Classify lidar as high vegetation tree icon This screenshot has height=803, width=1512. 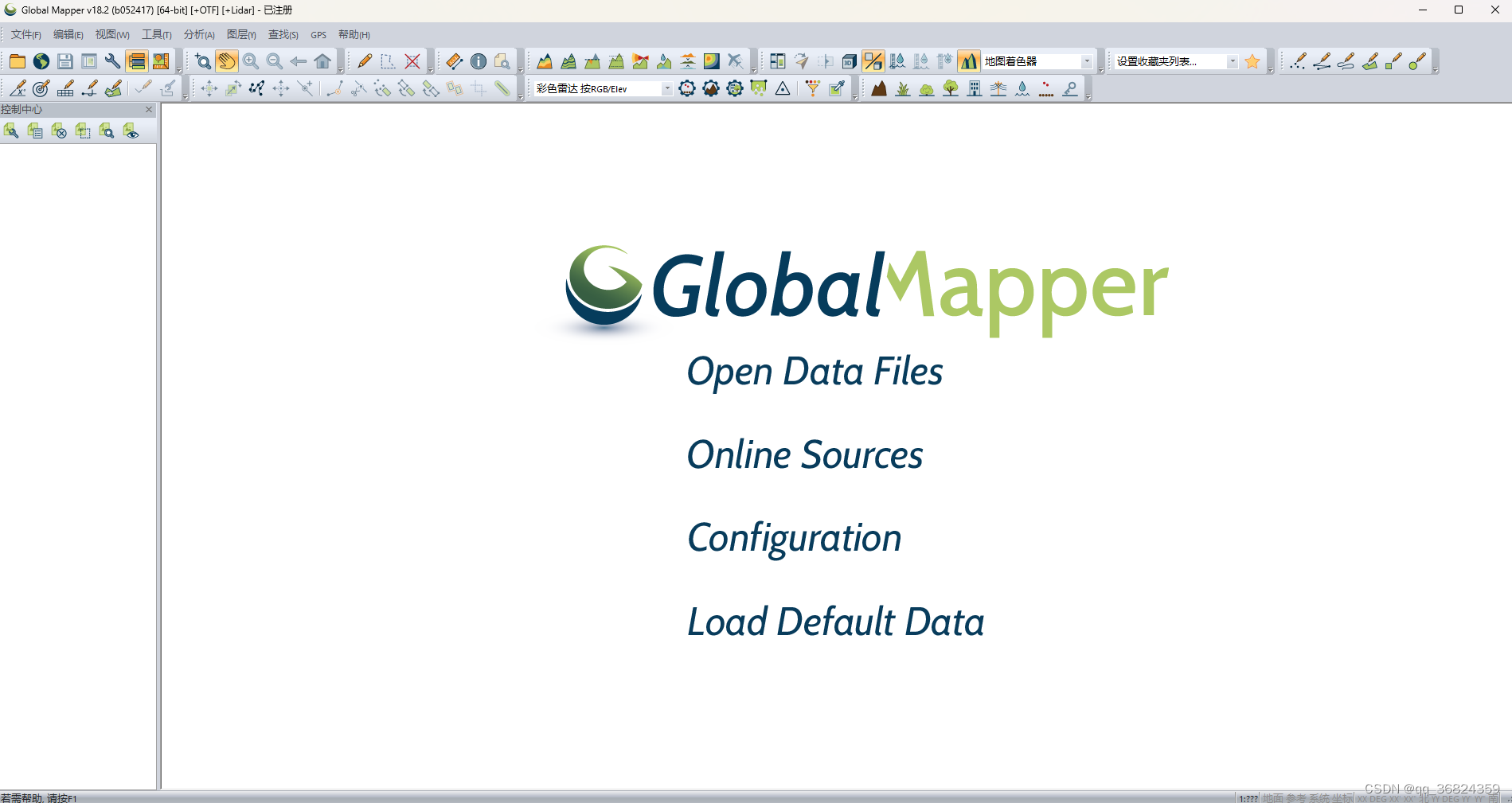coord(951,88)
